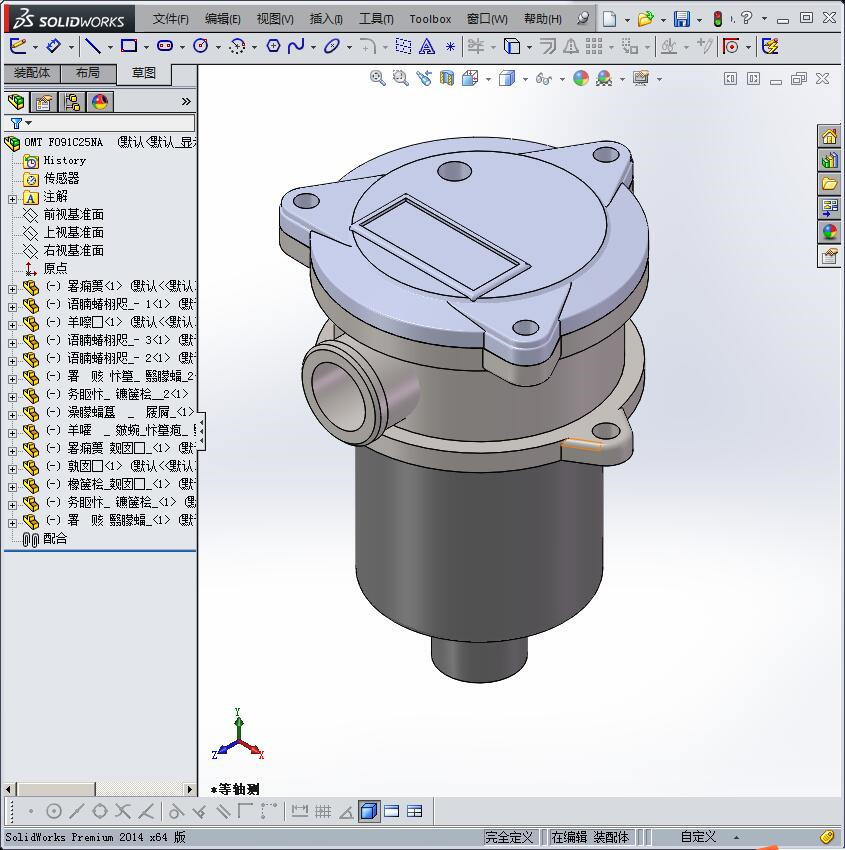Toggle the grid snap button in bottom toolbar

tap(323, 811)
